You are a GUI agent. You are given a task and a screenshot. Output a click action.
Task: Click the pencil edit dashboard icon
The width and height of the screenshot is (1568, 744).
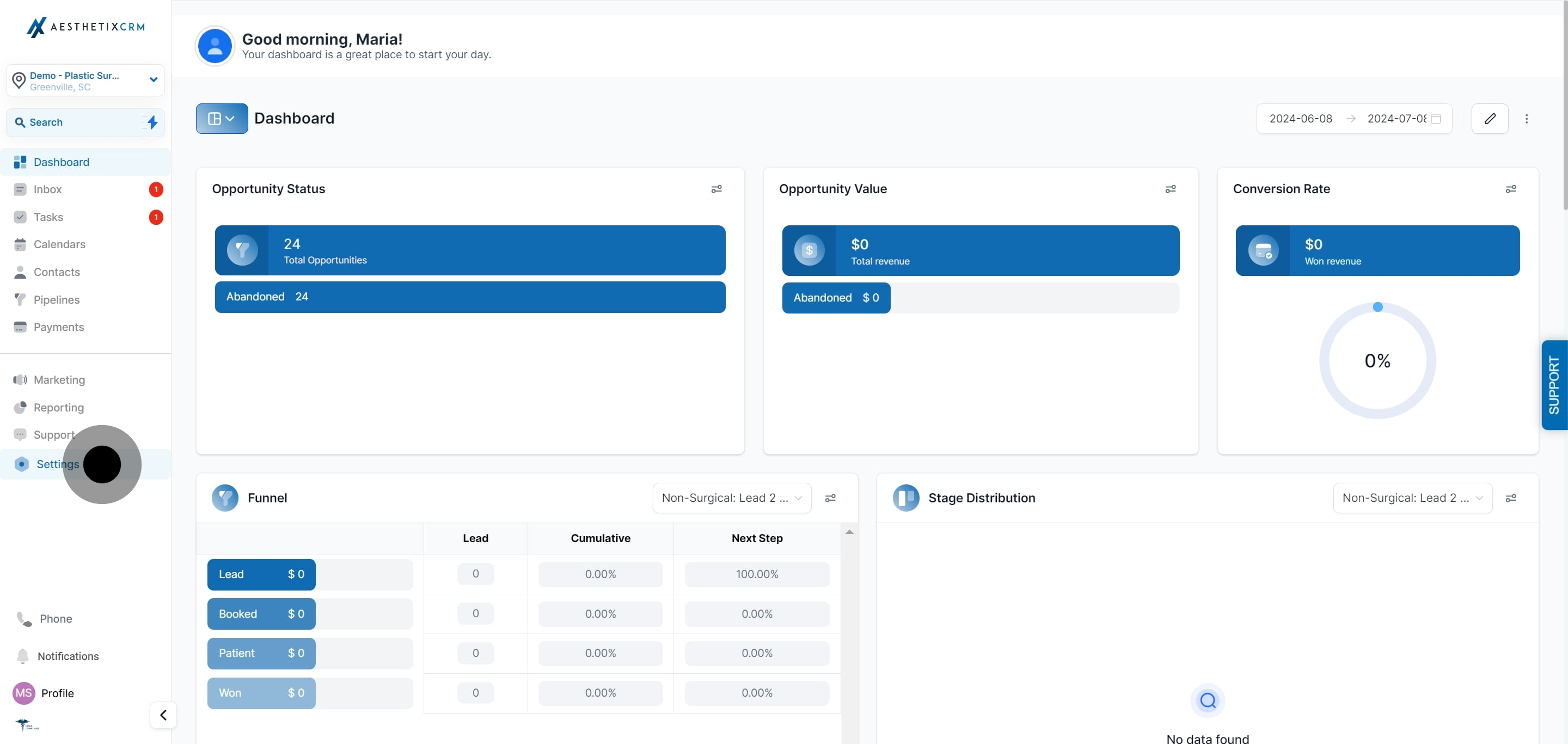click(x=1490, y=119)
